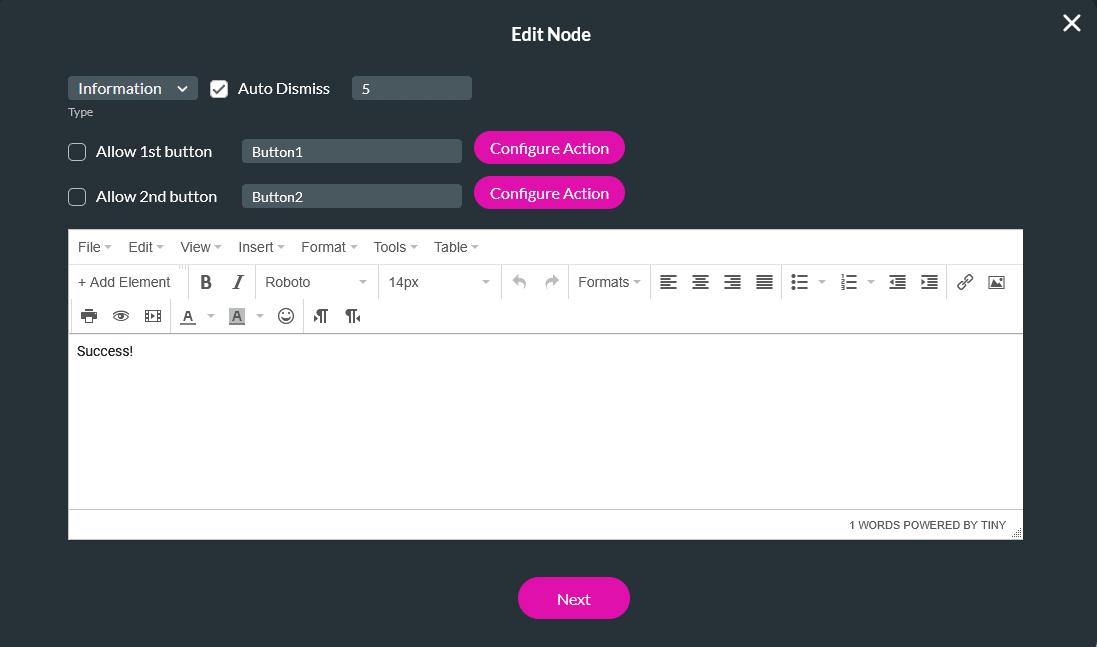1097x647 pixels.
Task: Enable Allow 2nd button
Action: pos(77,196)
